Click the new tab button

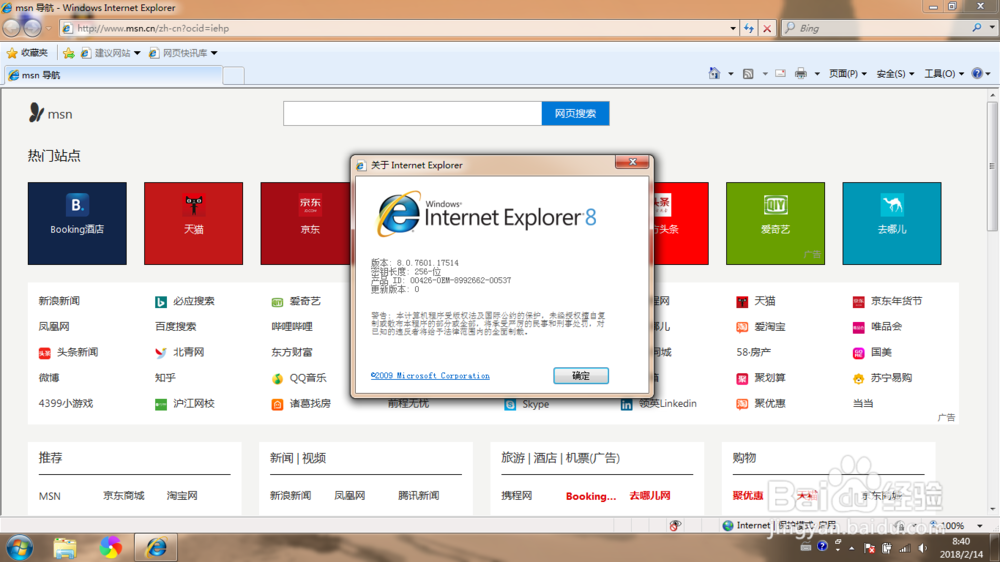pos(233,75)
